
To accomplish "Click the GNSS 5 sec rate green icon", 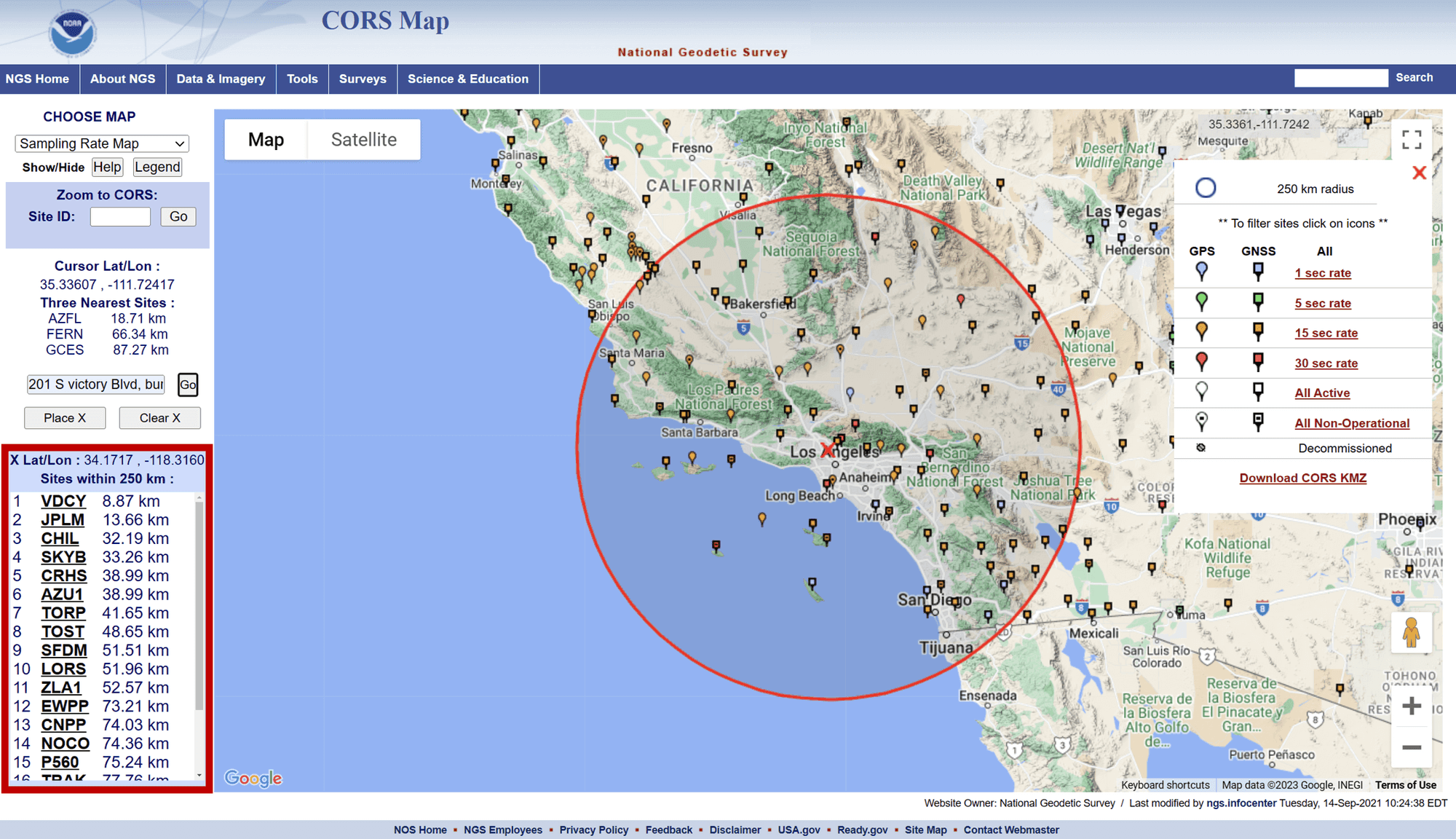I will [1257, 302].
